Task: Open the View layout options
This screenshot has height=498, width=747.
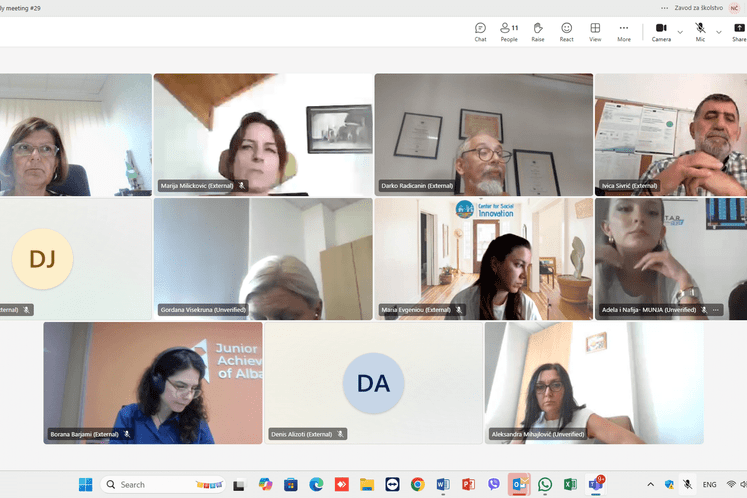Action: point(595,32)
